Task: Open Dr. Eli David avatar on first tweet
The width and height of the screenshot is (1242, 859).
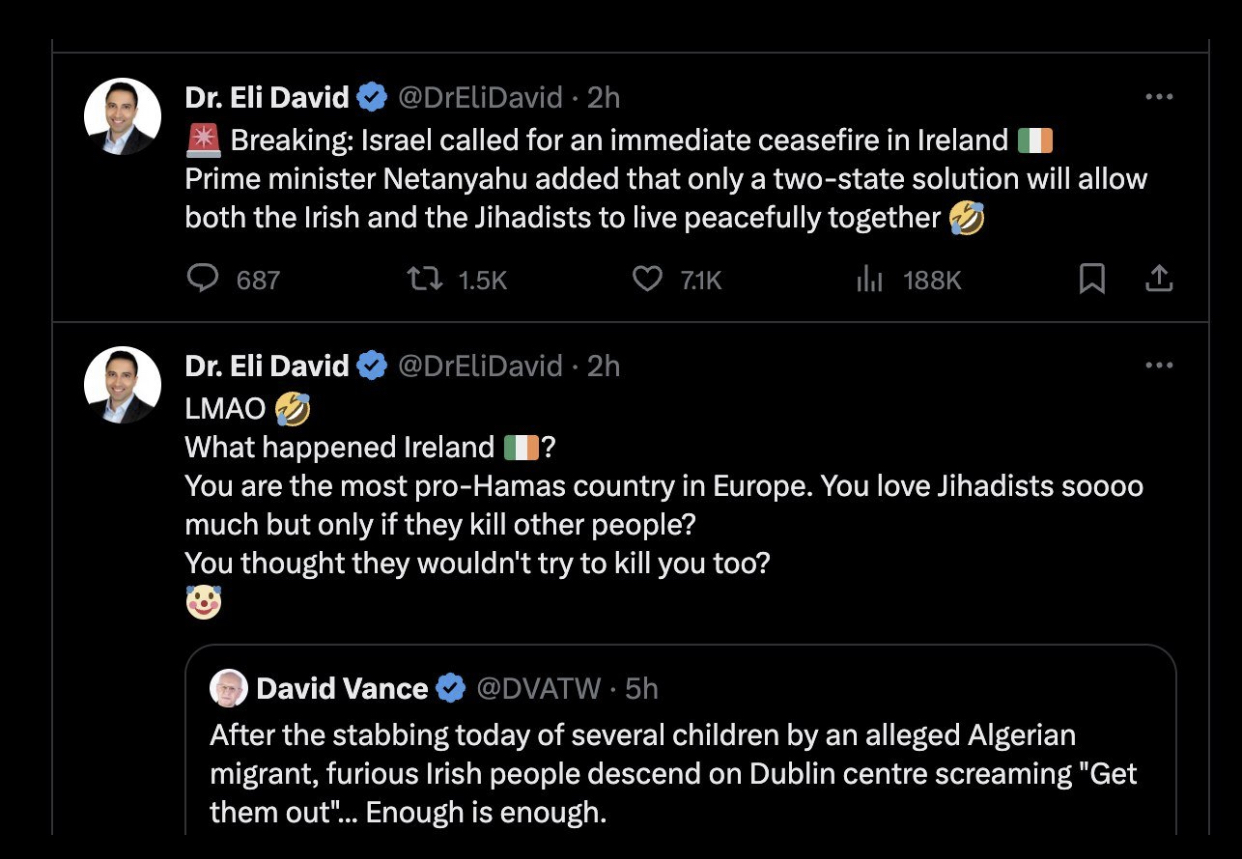Action: pyautogui.click(x=122, y=116)
